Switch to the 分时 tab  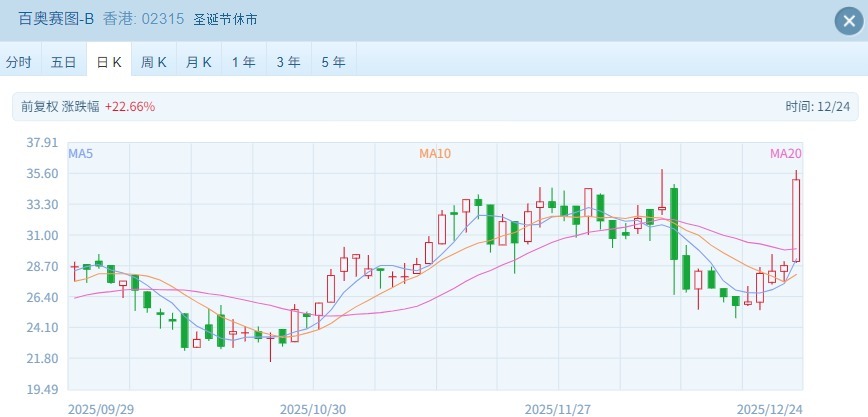pyautogui.click(x=19, y=62)
